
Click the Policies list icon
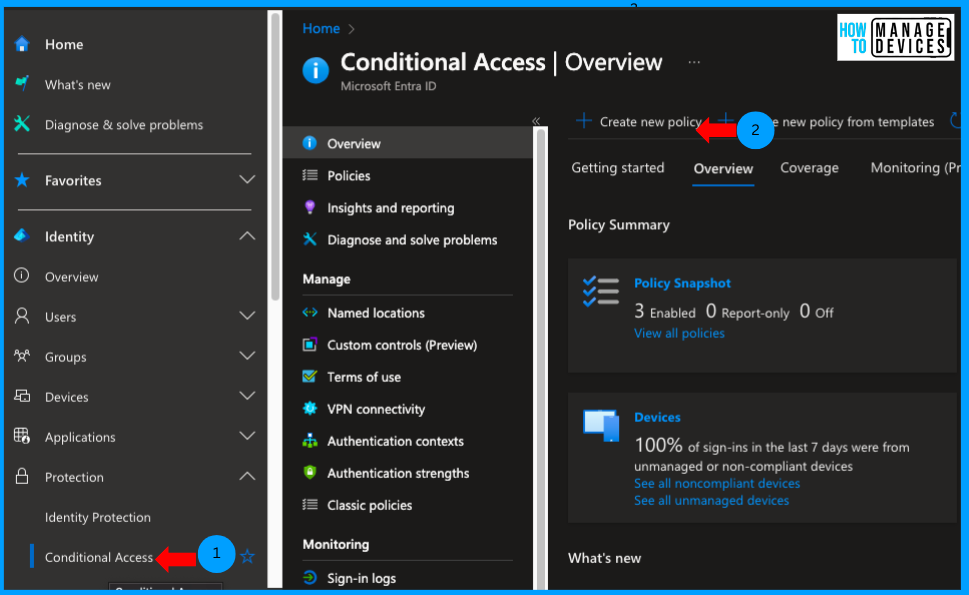click(310, 175)
